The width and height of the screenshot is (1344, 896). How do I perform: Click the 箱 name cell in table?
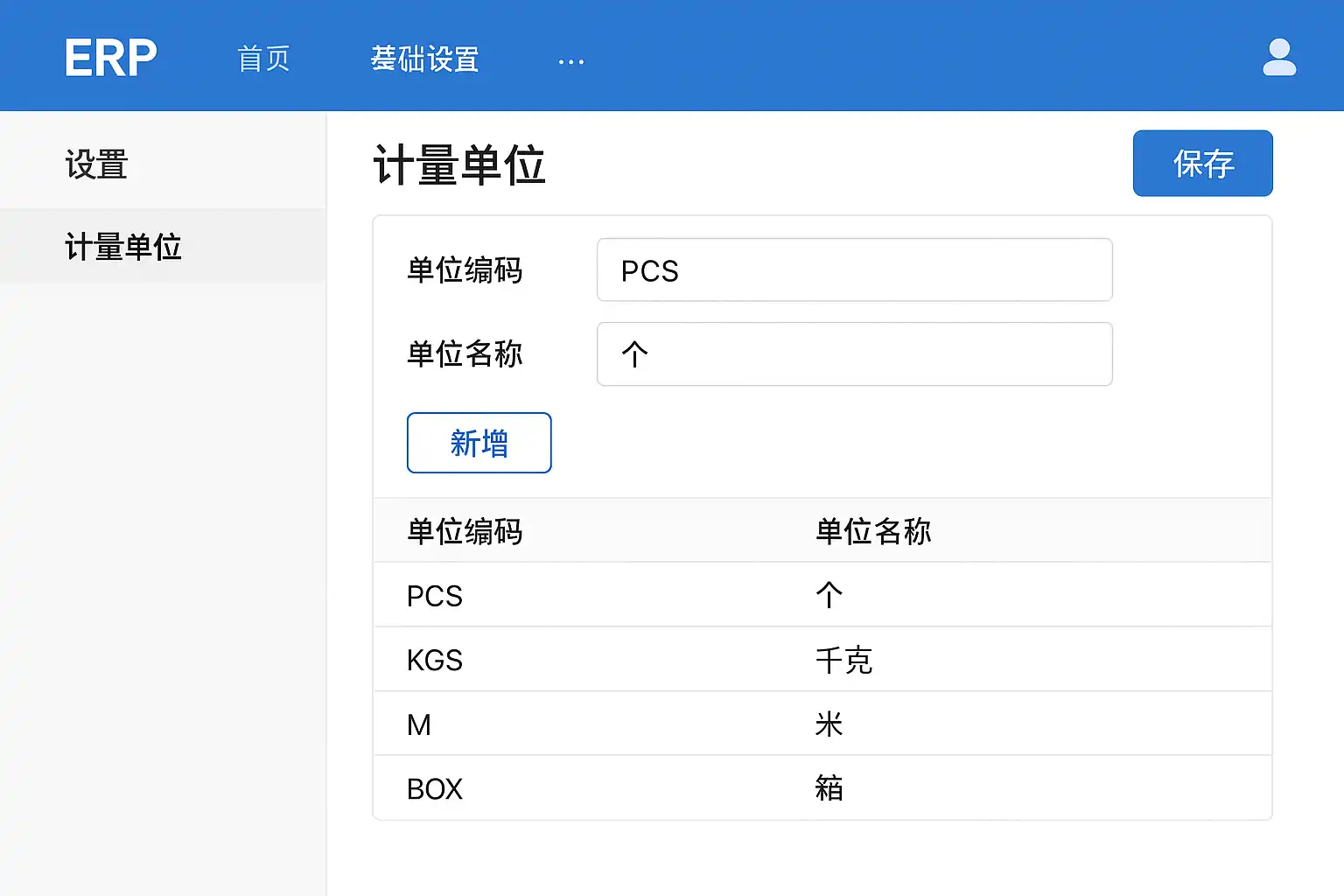tap(829, 788)
